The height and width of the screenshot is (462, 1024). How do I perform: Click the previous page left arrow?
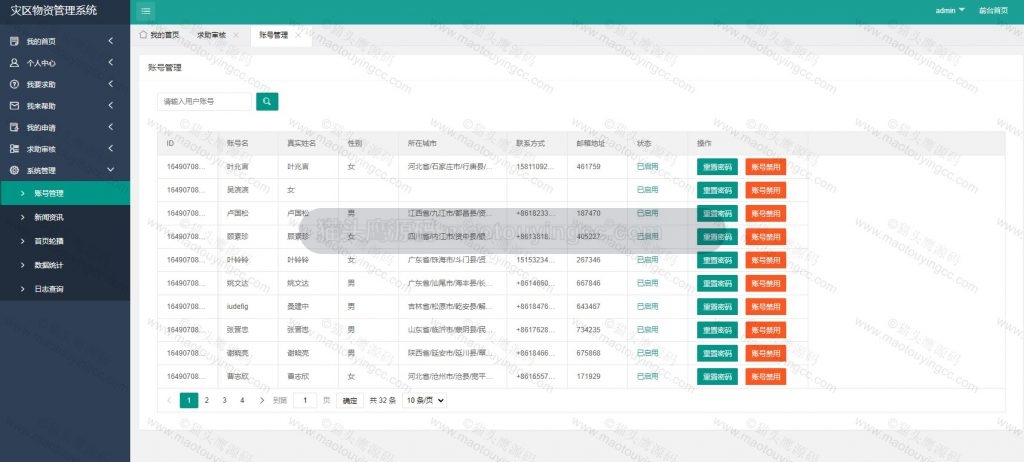[169, 401]
